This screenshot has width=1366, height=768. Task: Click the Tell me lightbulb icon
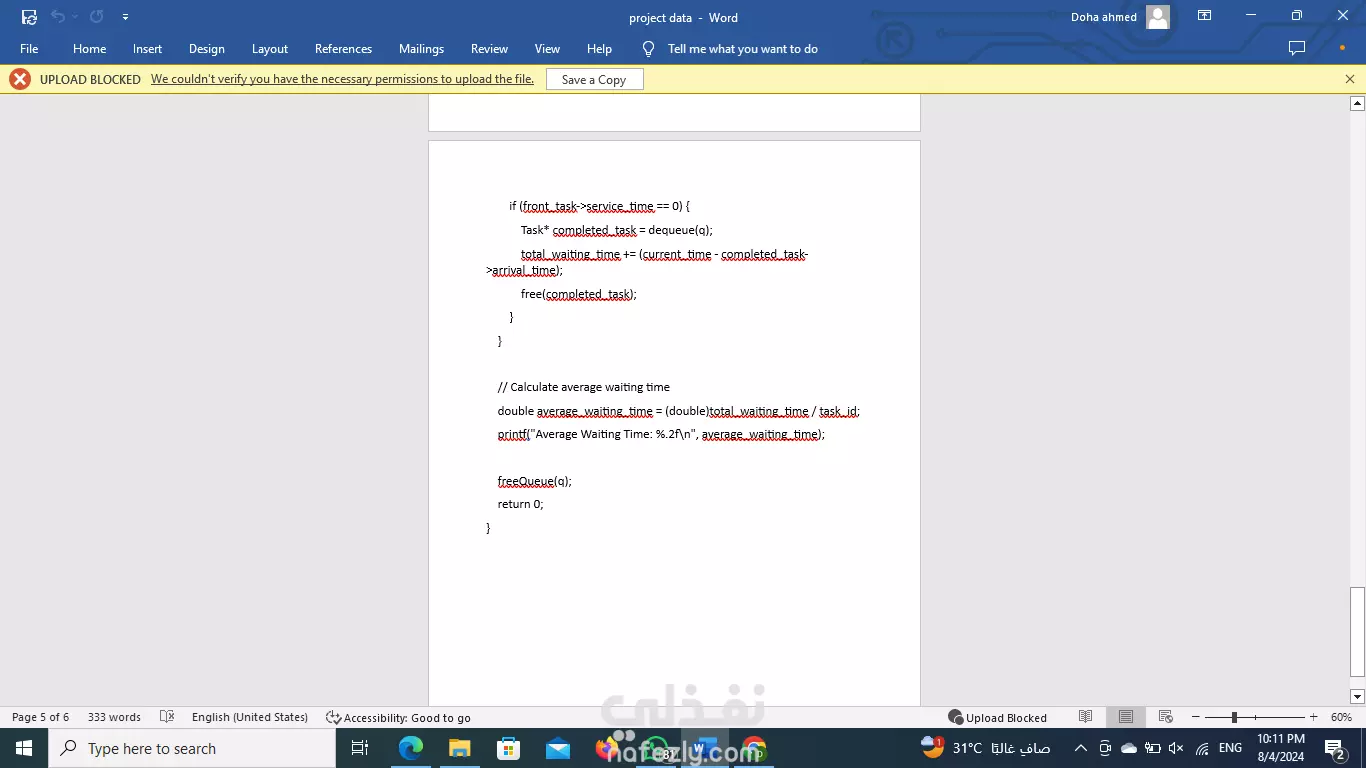pyautogui.click(x=648, y=49)
